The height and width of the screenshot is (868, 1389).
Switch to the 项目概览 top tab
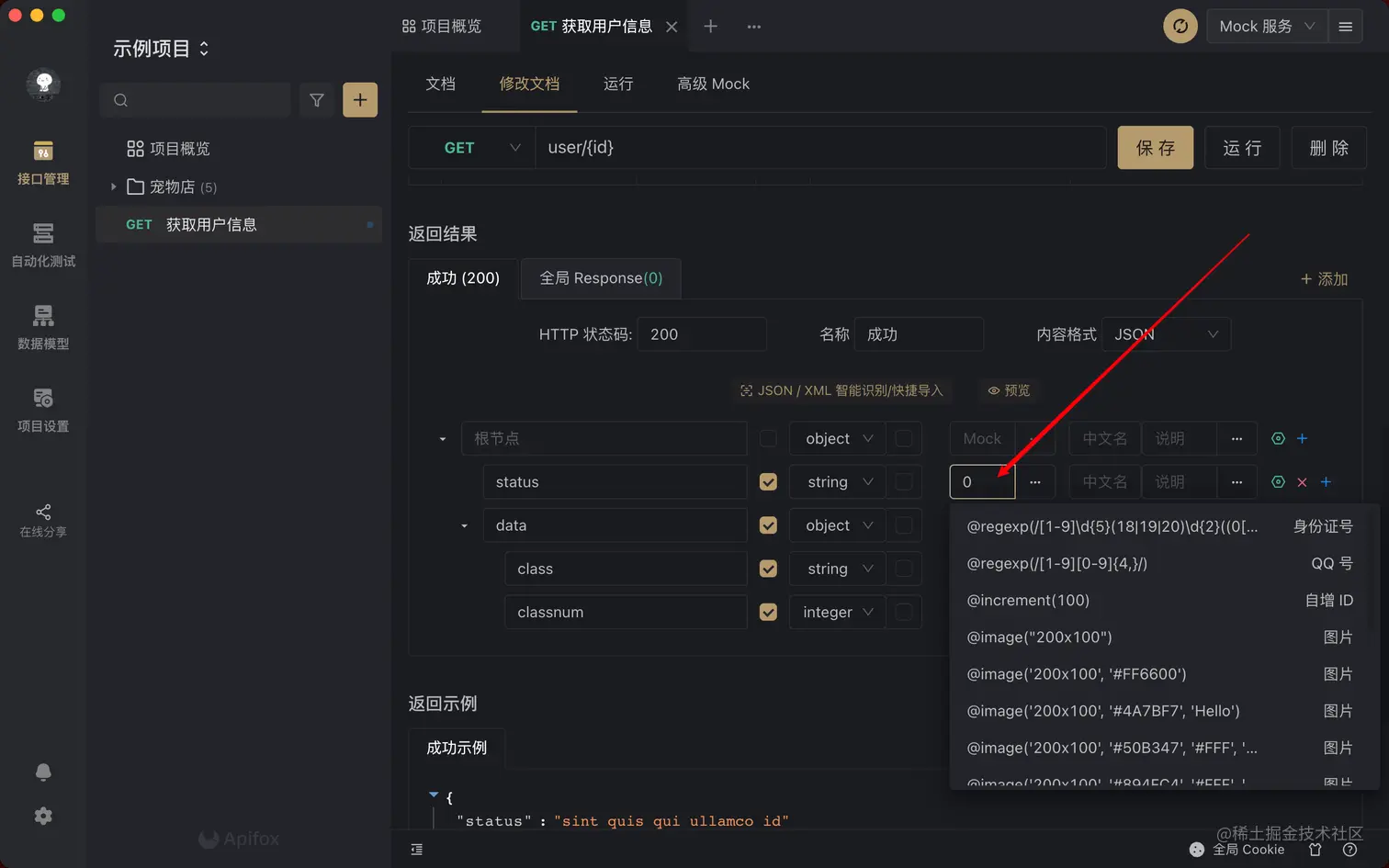click(x=442, y=27)
